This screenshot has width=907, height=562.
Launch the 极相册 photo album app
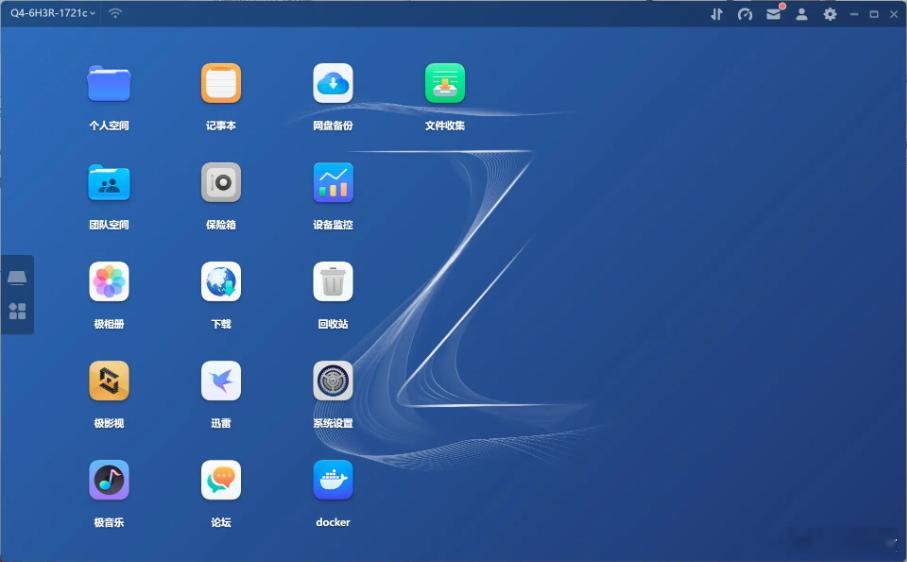[x=109, y=282]
